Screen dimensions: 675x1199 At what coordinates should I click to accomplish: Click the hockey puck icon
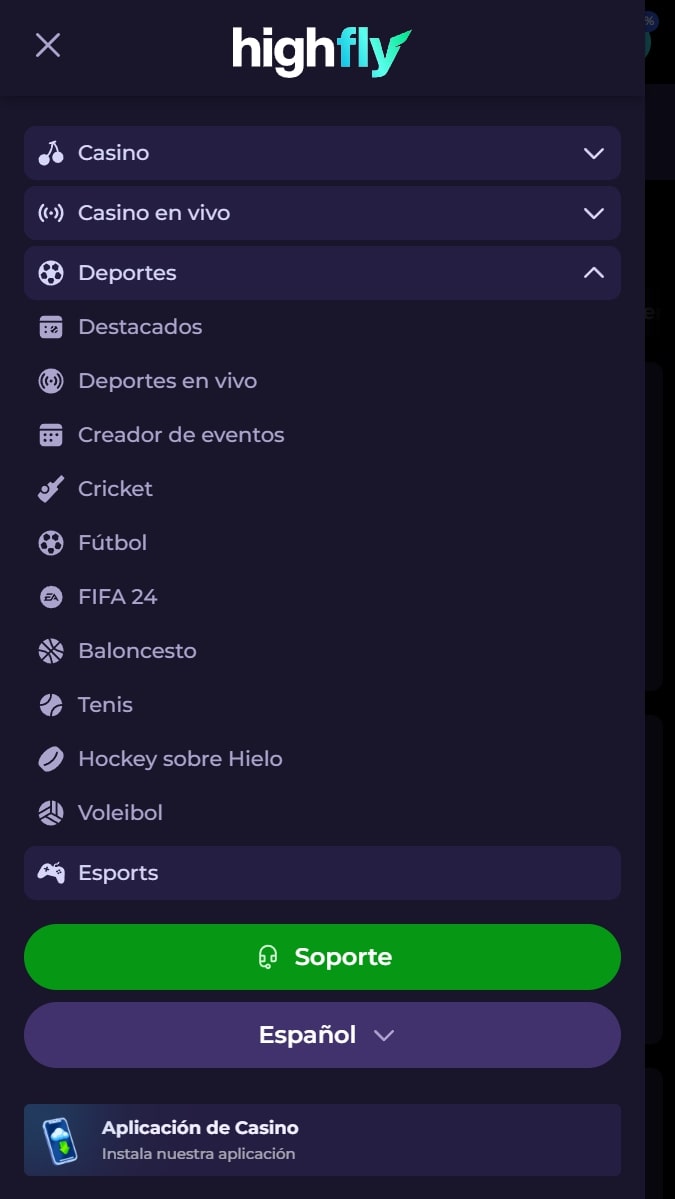50,759
